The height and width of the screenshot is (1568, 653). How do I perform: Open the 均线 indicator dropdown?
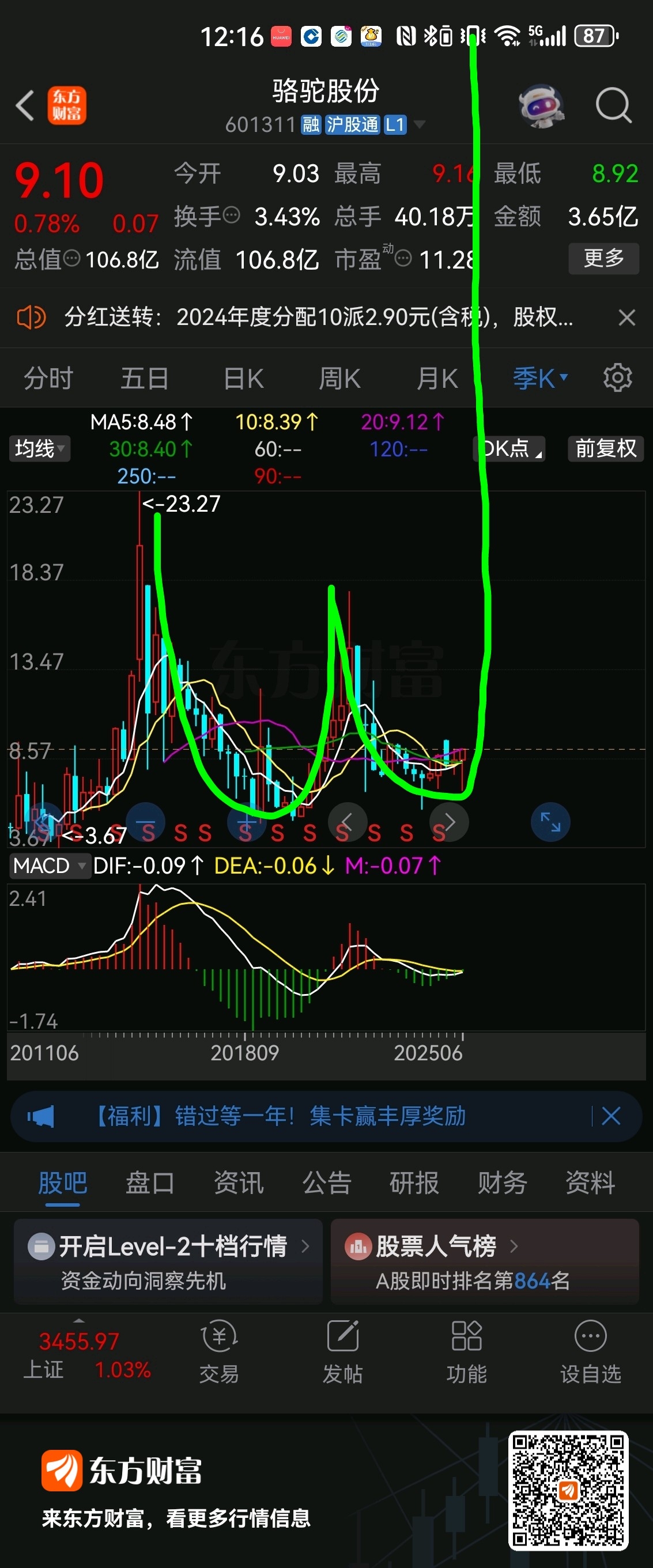[40, 448]
